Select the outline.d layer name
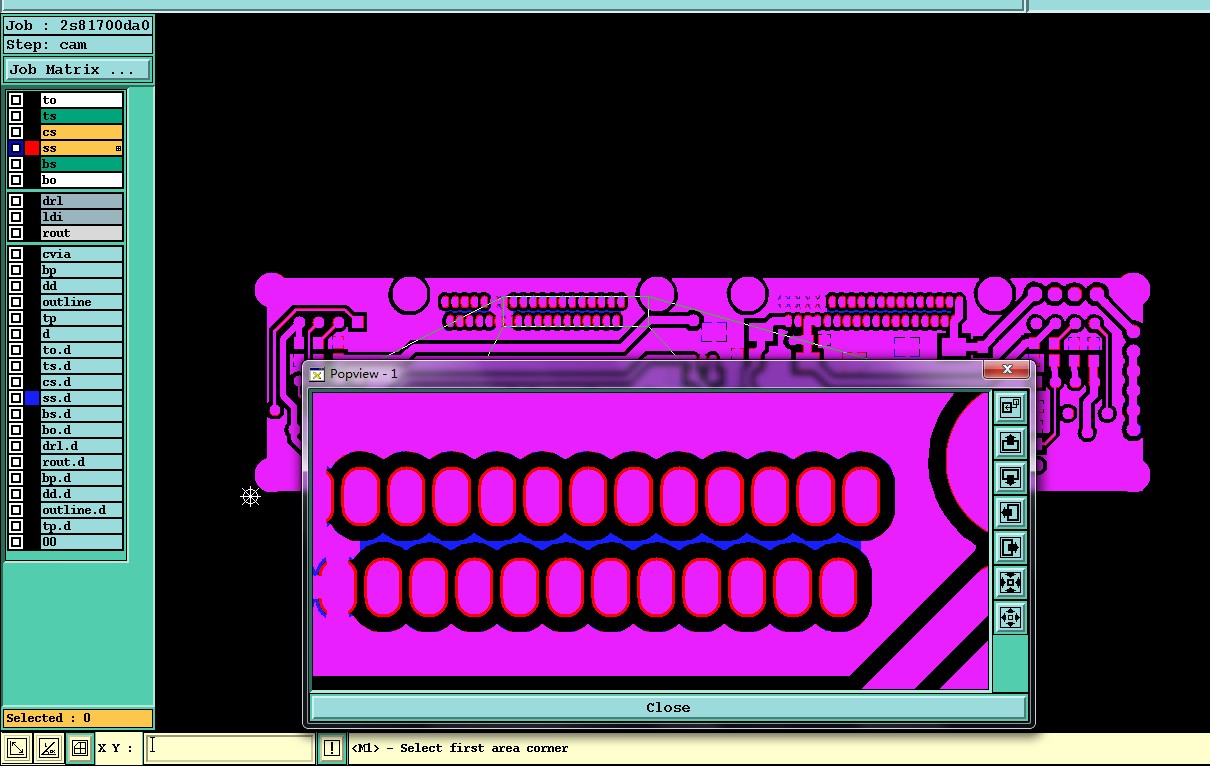This screenshot has width=1210, height=766. tap(82, 510)
